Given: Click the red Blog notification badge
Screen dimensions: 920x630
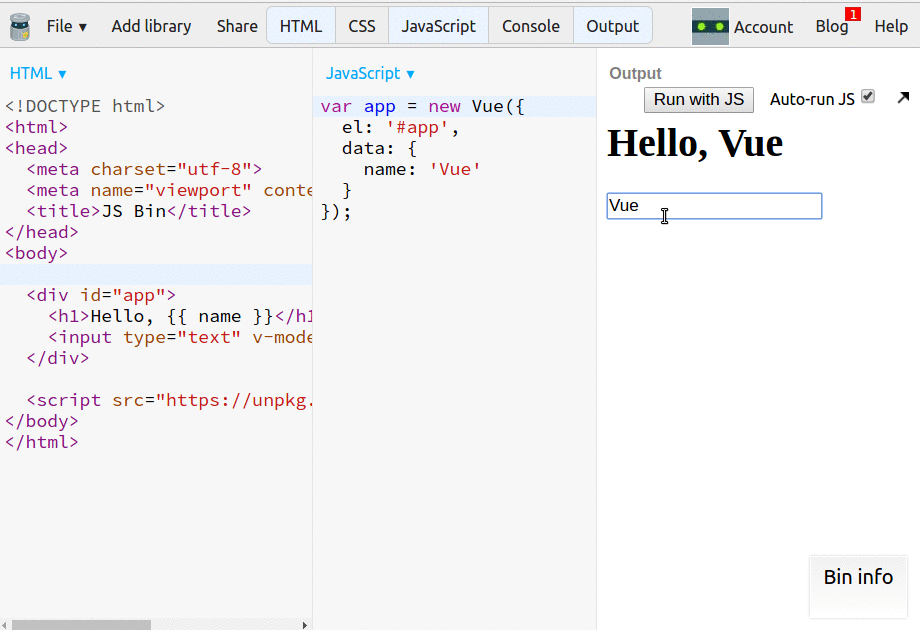Looking at the screenshot, I should tap(853, 14).
